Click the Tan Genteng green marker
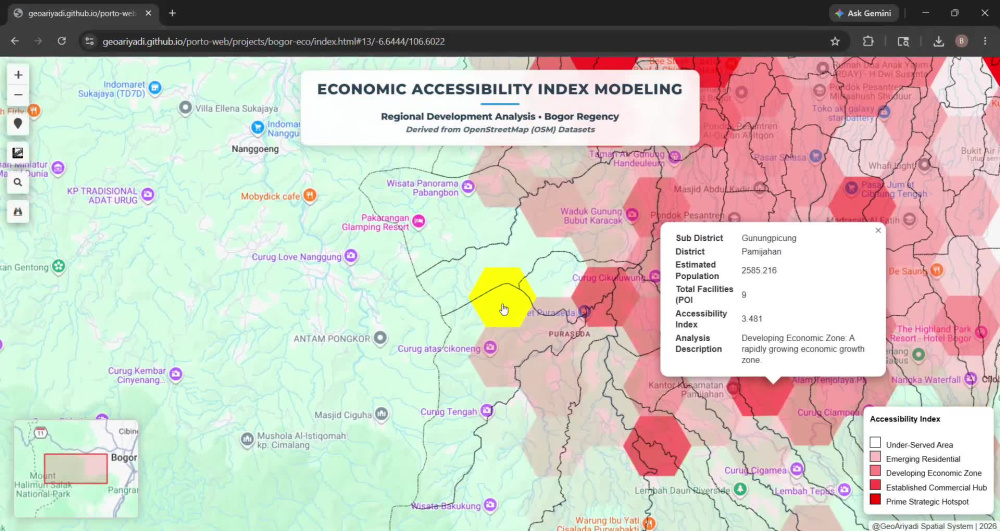 coord(59,266)
